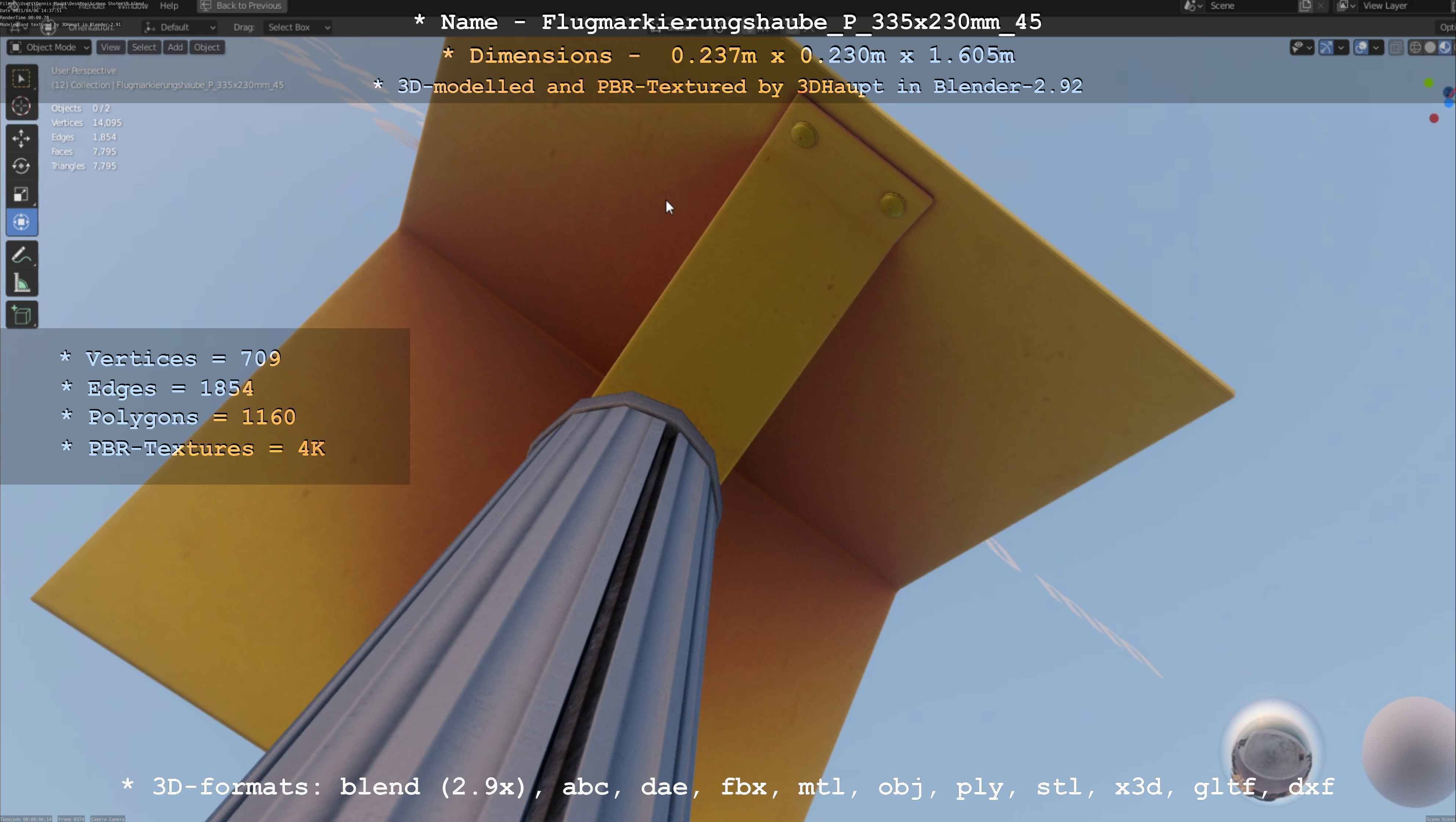1456x822 pixels.
Task: Switch to solid viewport shading
Action: pos(1430,47)
